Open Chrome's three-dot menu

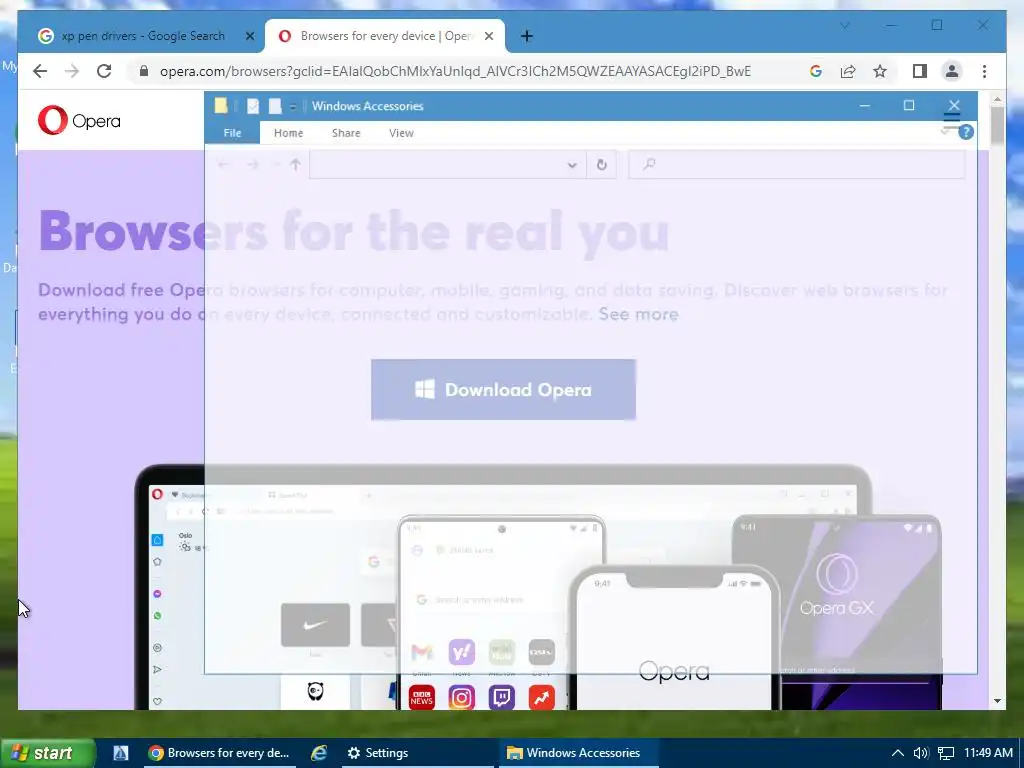click(984, 71)
